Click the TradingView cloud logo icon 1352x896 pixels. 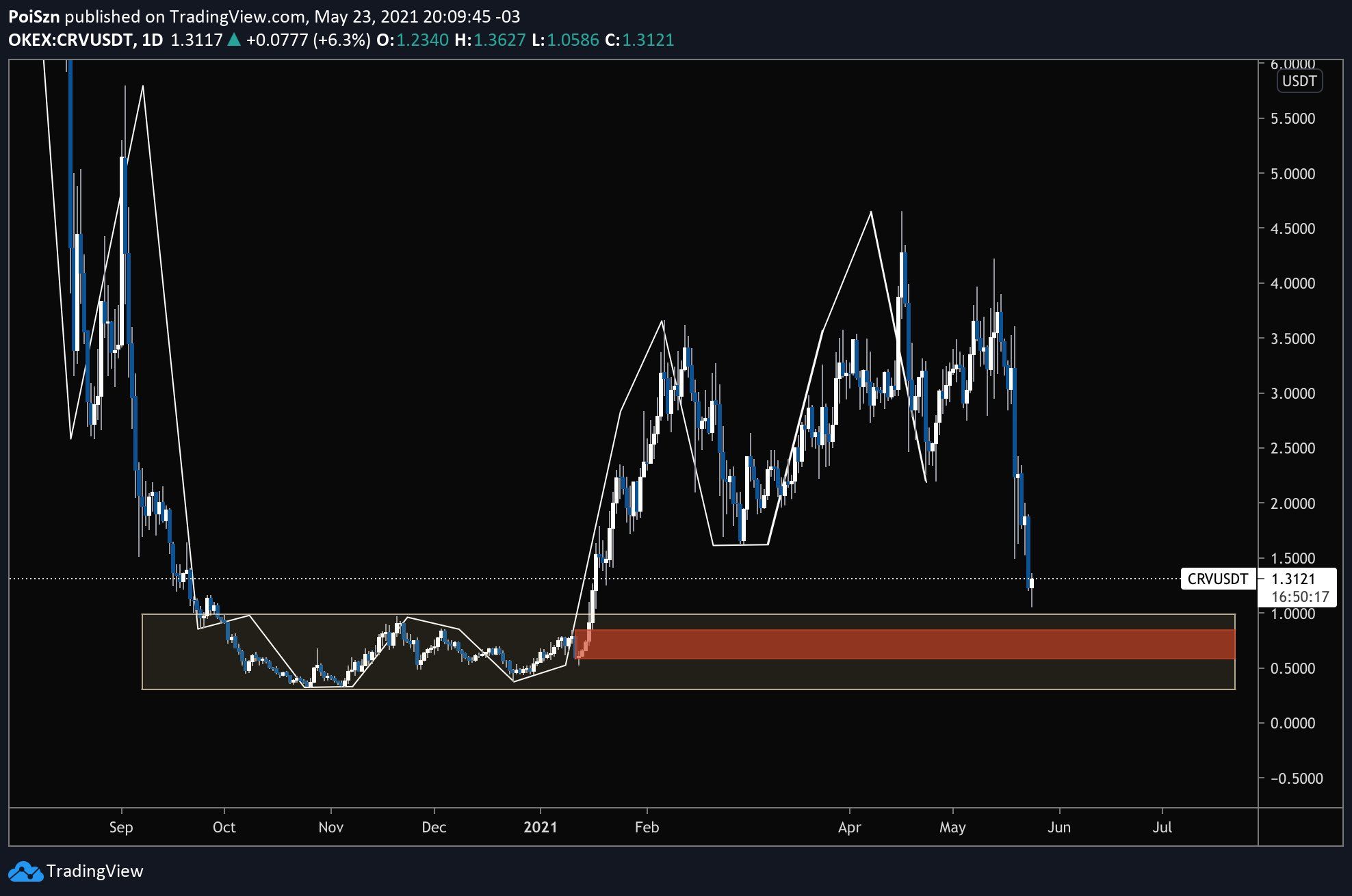click(x=25, y=871)
